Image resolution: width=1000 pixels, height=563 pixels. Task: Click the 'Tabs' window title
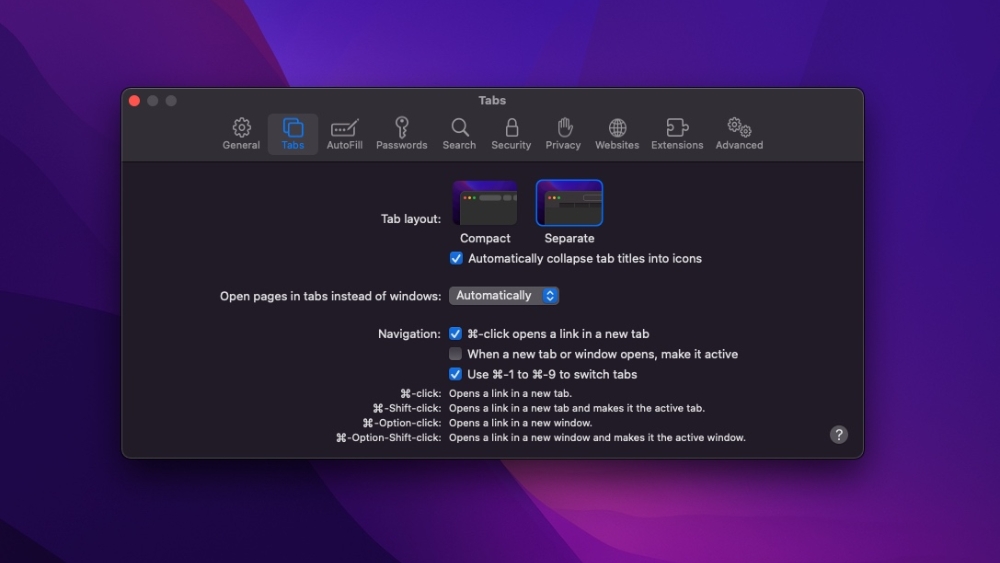coord(492,100)
